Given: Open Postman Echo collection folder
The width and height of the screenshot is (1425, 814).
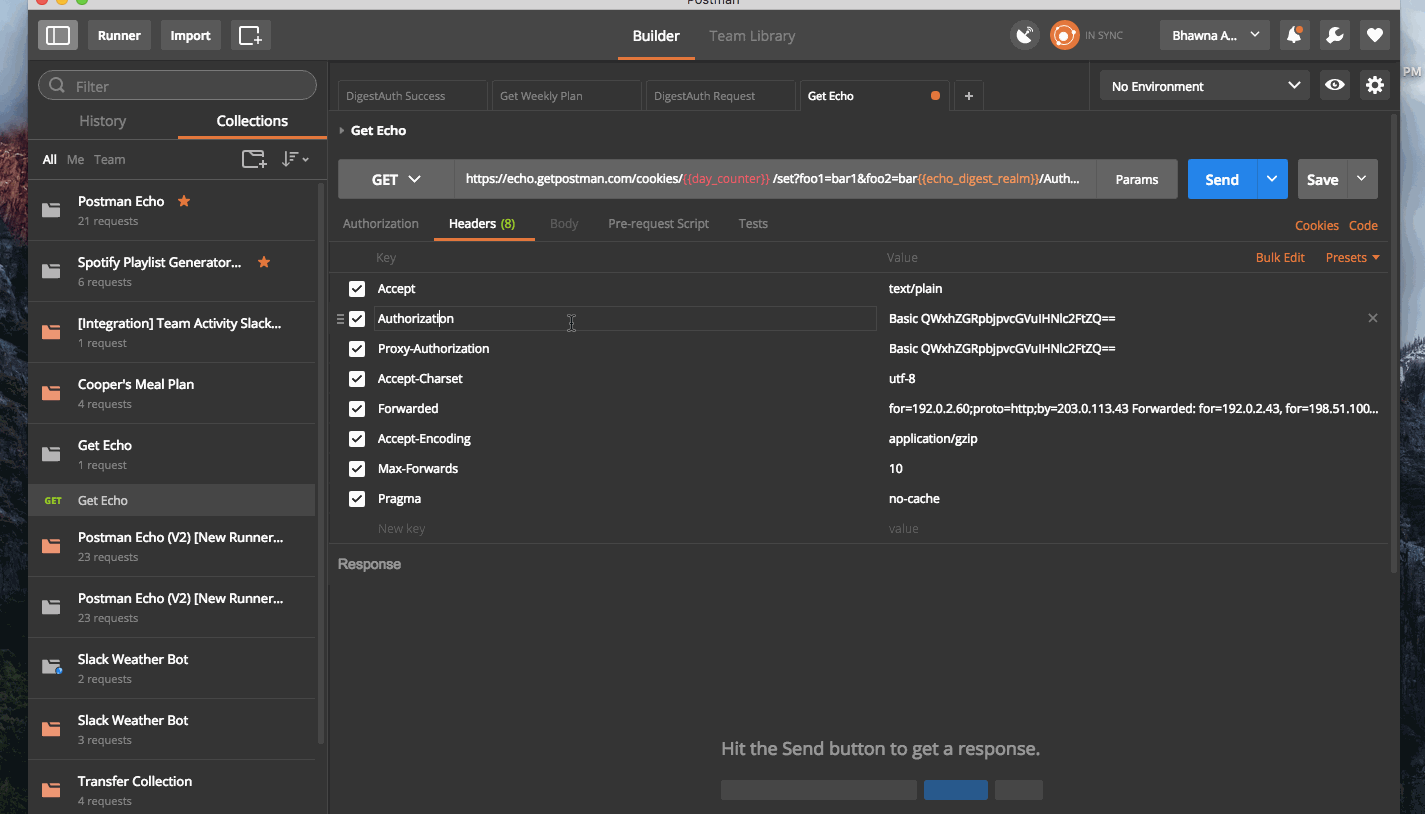Looking at the screenshot, I should point(50,210).
